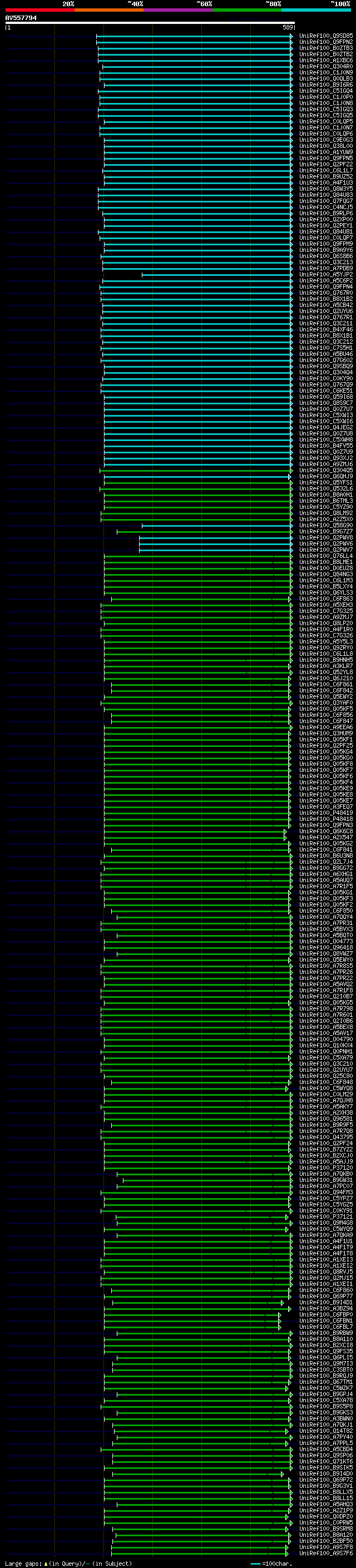The image size is (356, 1568).
Task: Click the orange ~40% identity legend bar
Action: click(109, 10)
